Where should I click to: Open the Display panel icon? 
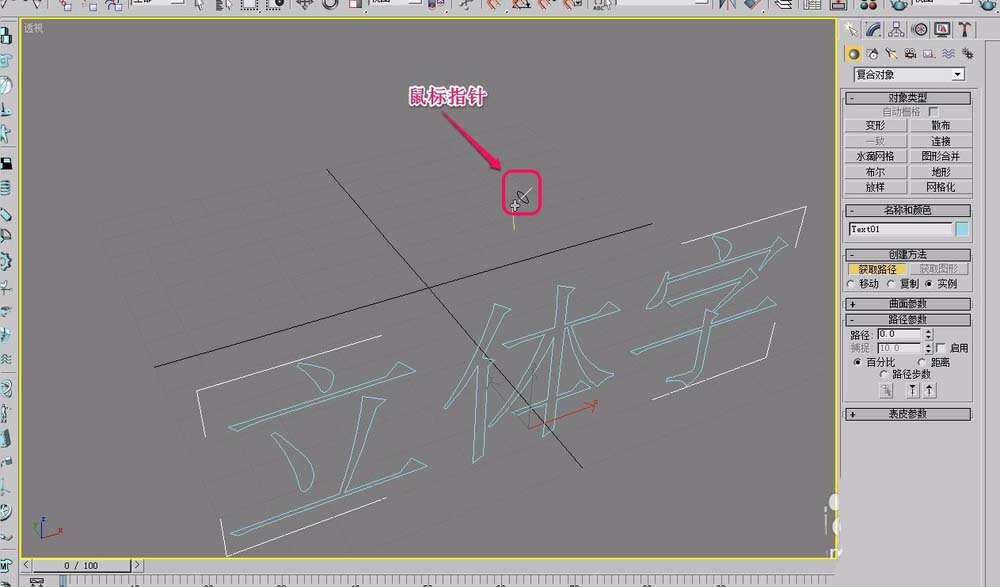click(944, 29)
